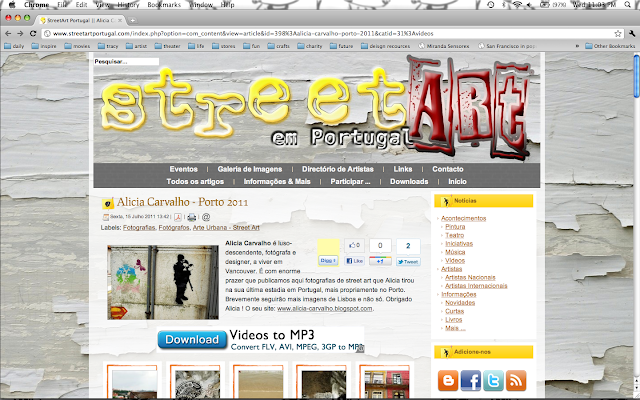Open the charity bookmarks folder
Screen dimensions: 640x400
310,46
